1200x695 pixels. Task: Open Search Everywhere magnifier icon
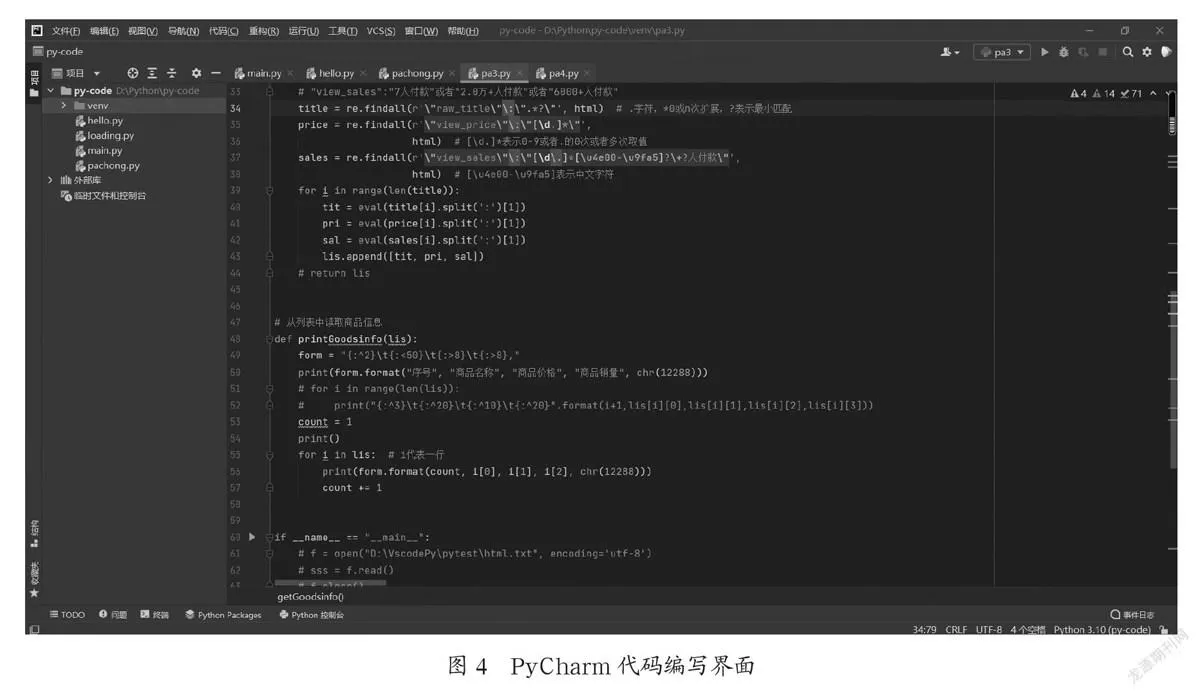pos(1128,52)
